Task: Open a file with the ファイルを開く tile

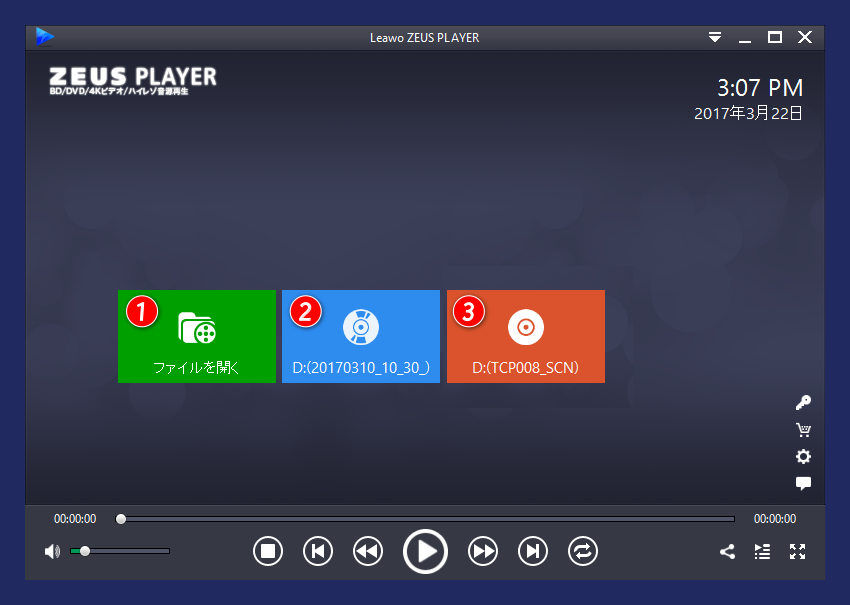Action: point(196,336)
